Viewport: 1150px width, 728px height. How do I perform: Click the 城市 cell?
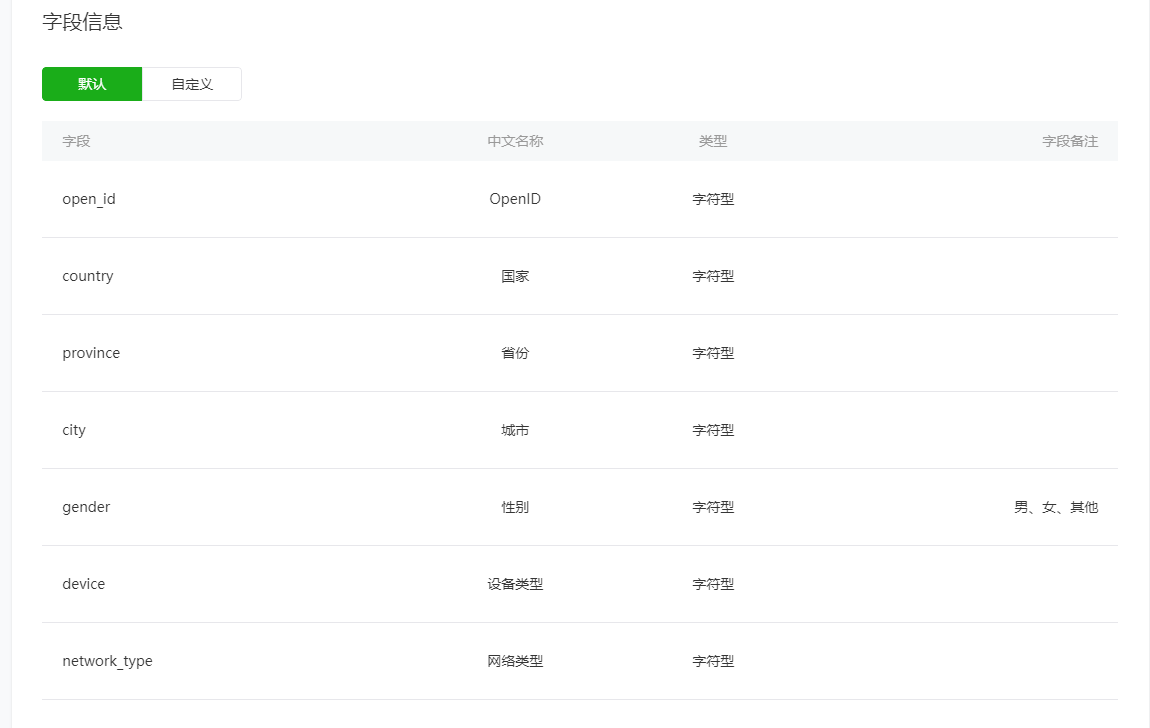tap(515, 430)
